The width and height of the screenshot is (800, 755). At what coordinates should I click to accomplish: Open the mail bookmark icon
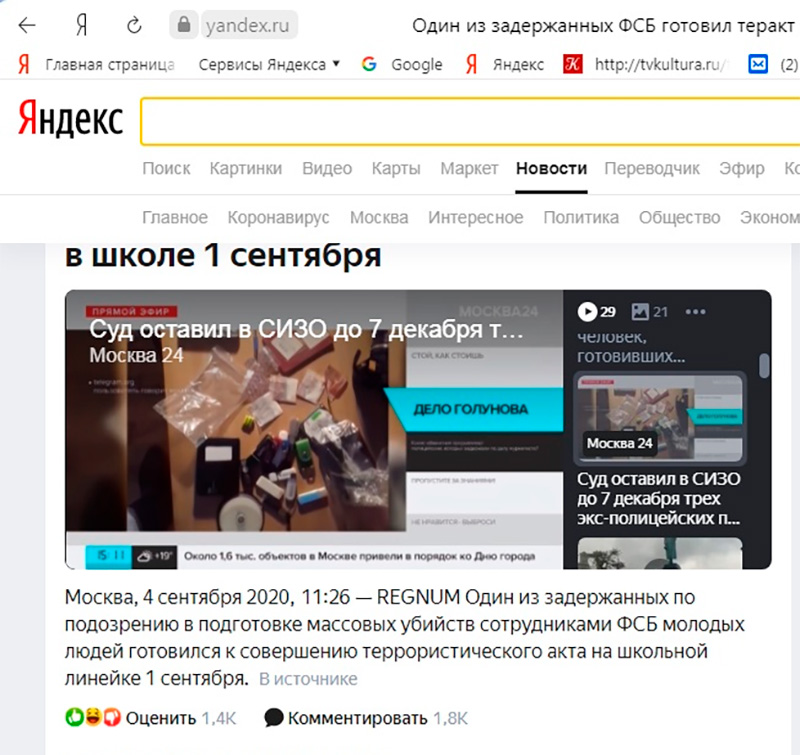[758, 64]
